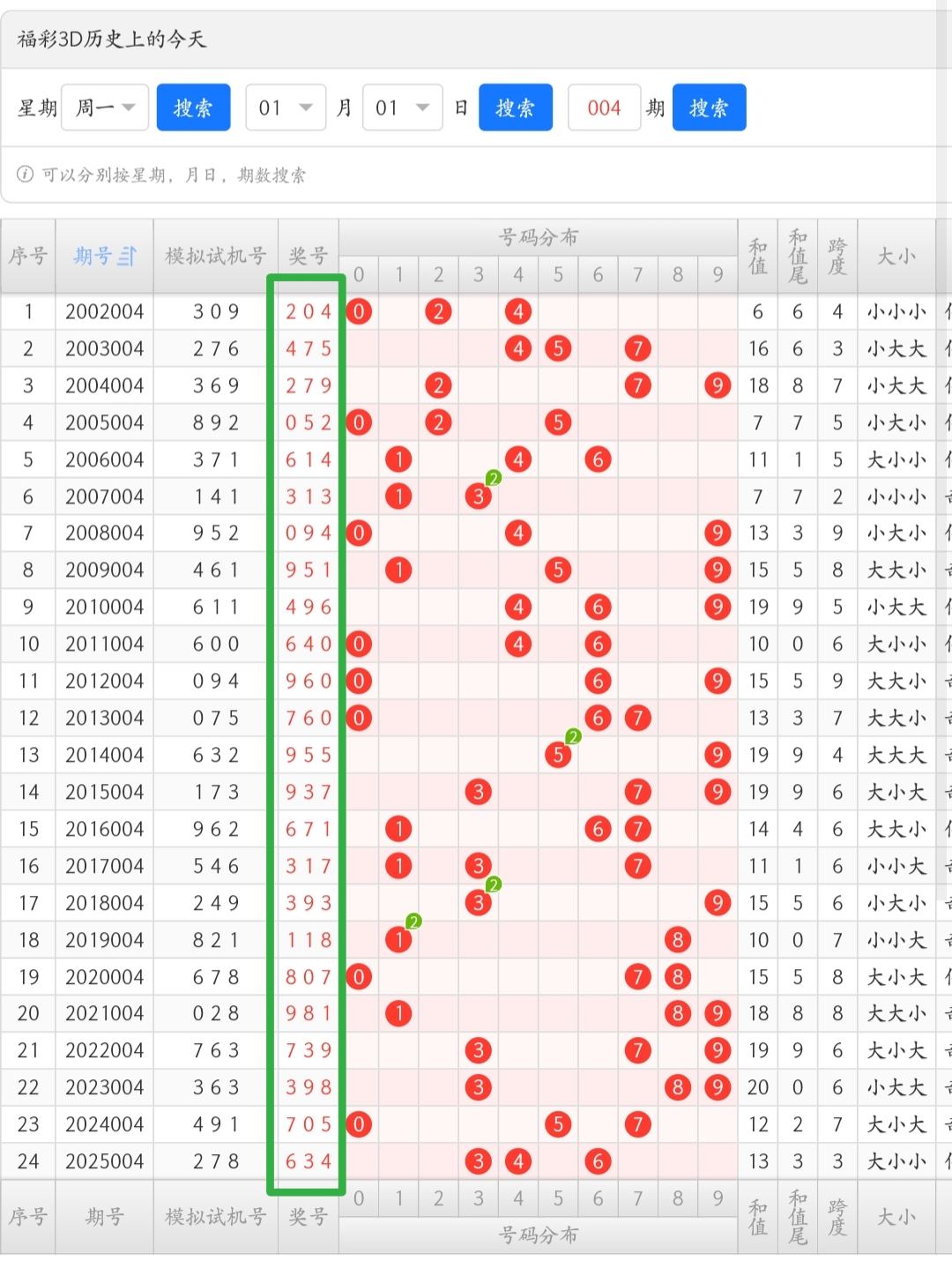Focus the issue number field showing 004
This screenshot has height=1261, width=952.
coord(605,108)
